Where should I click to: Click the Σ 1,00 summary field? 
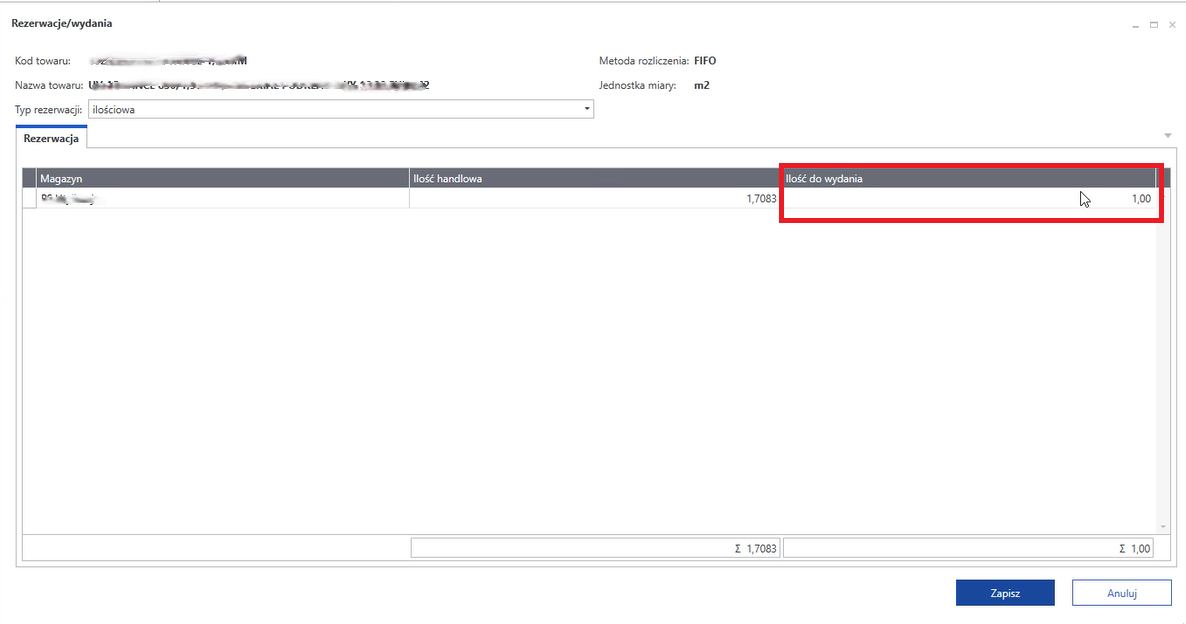[968, 548]
